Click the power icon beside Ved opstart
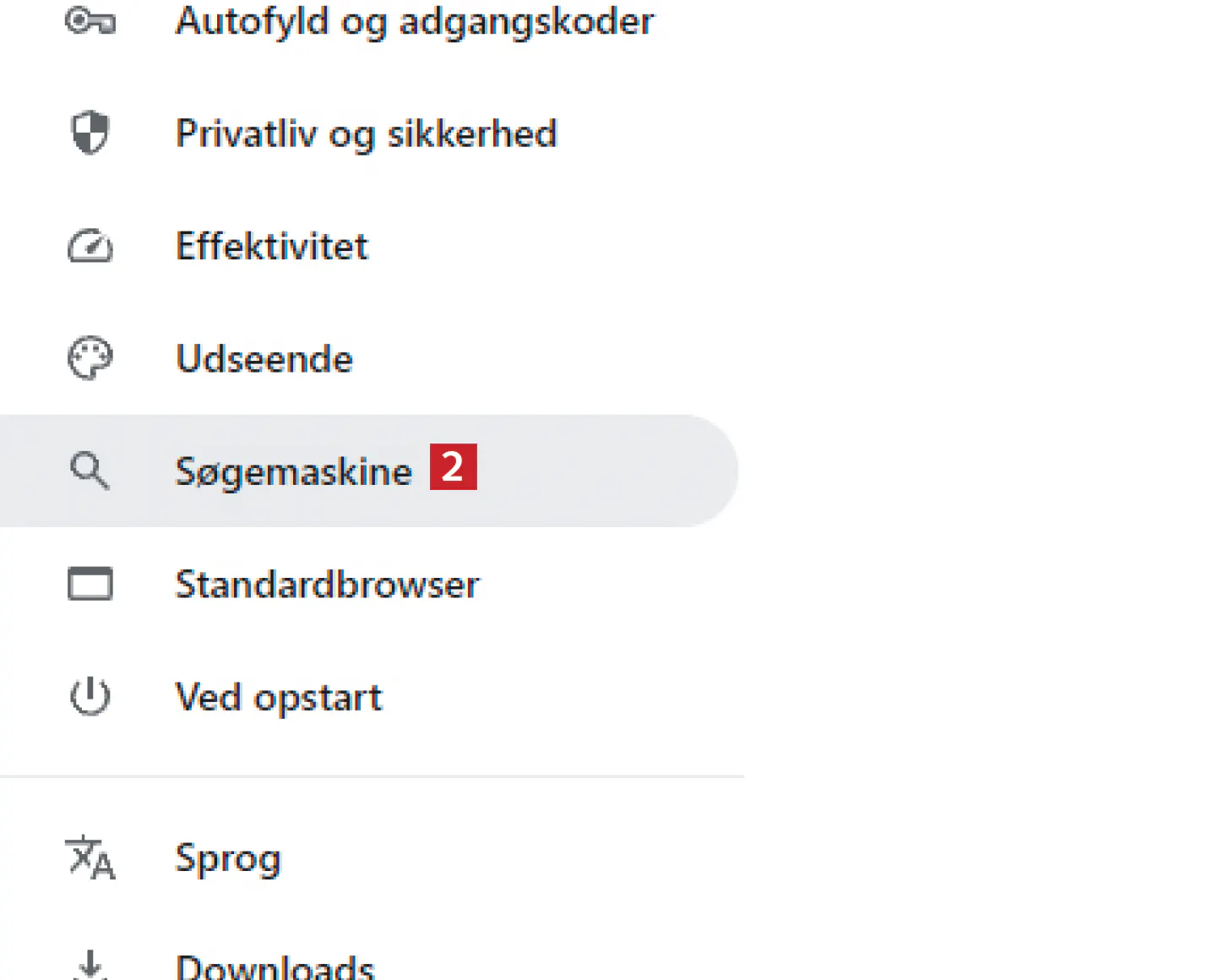1218x980 pixels. point(90,697)
